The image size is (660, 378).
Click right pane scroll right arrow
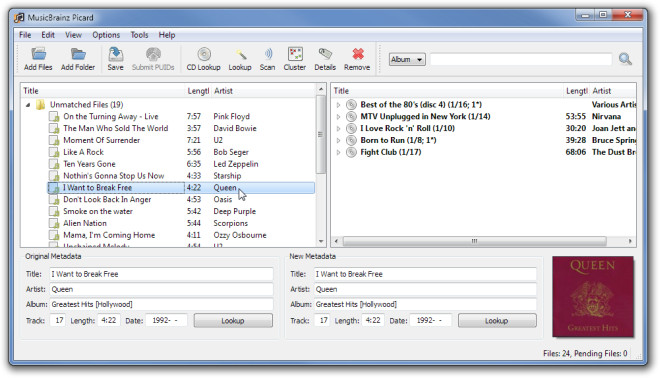(x=630, y=241)
